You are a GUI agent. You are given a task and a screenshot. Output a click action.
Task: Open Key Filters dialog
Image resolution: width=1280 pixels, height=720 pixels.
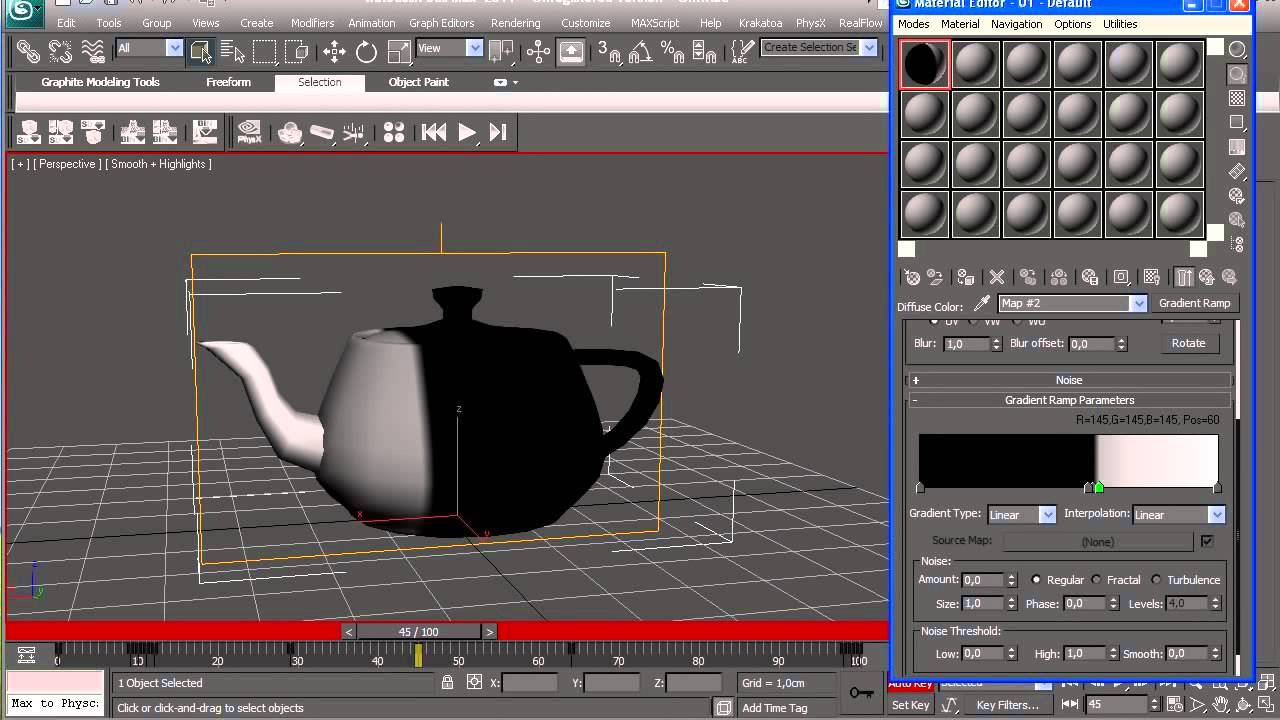point(1007,705)
